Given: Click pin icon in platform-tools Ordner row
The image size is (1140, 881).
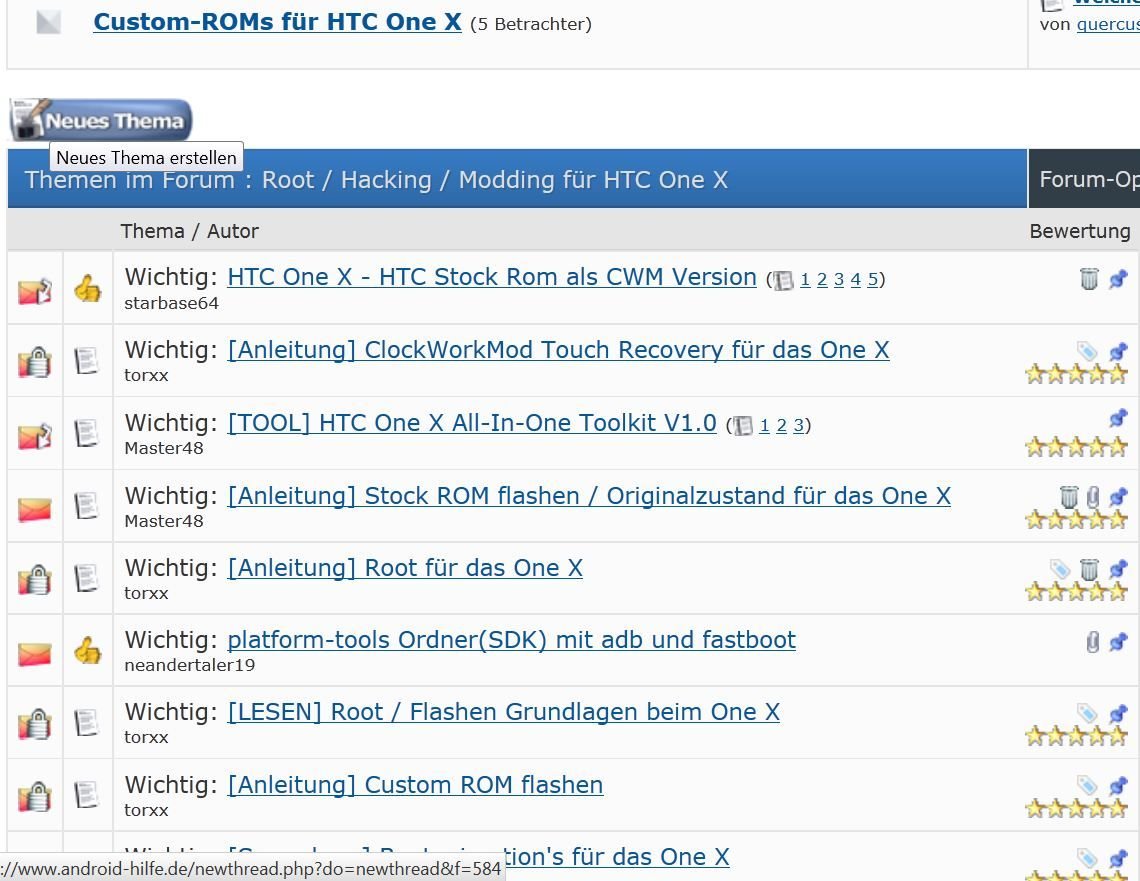Looking at the screenshot, I should [x=1118, y=641].
